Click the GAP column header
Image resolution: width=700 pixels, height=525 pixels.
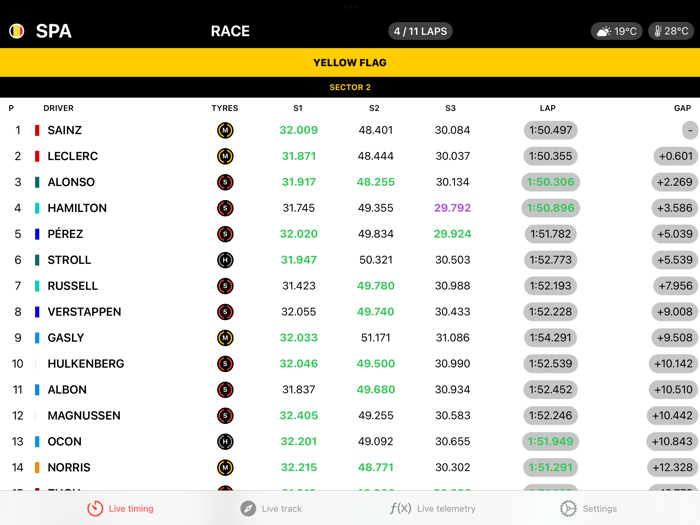pos(683,108)
